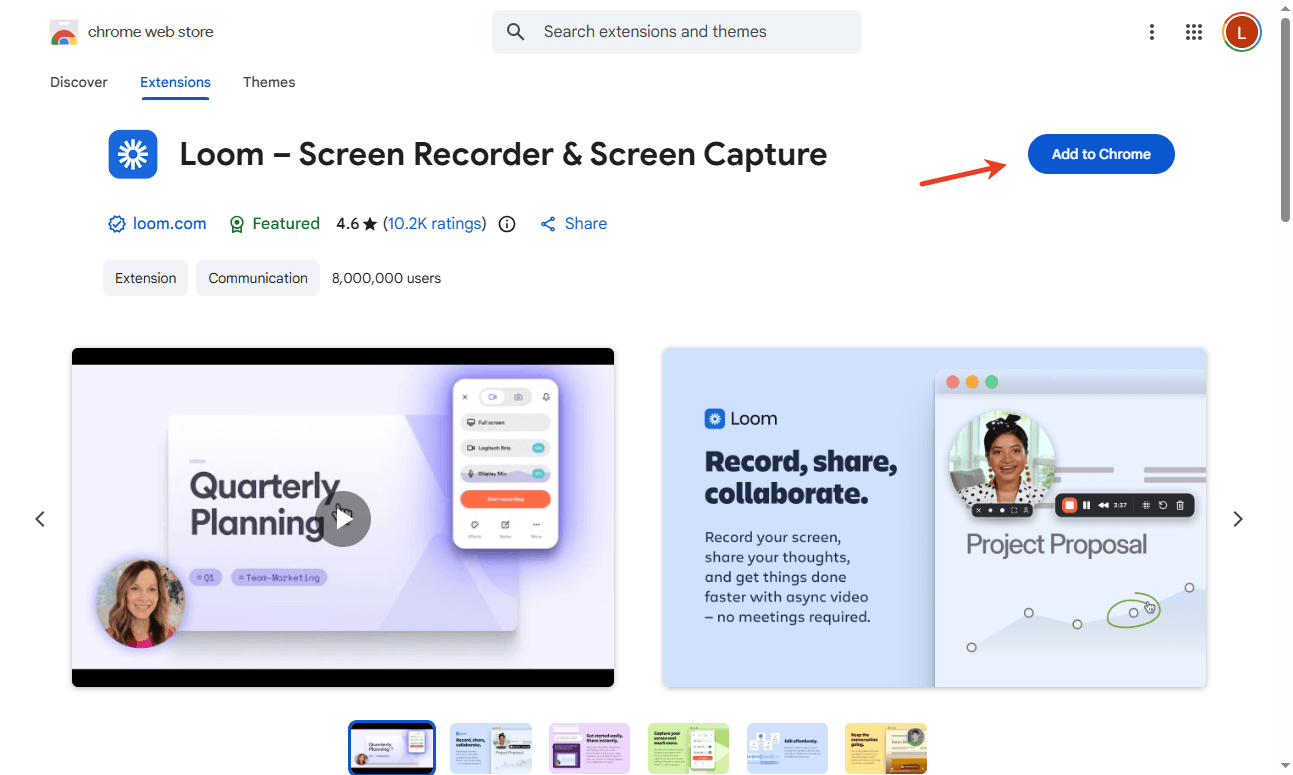Select the third purple screenshot thumbnail
Viewport: 1293px width, 775px height.
pos(590,747)
